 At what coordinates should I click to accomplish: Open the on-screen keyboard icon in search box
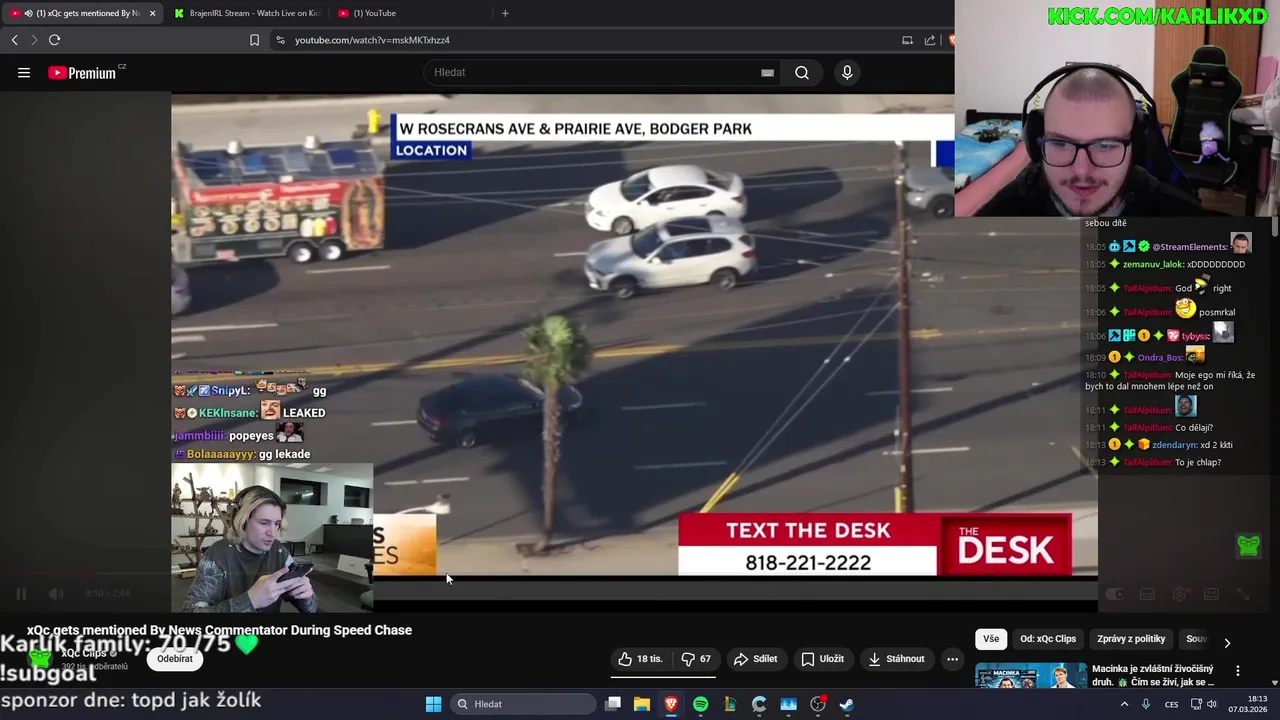[x=767, y=72]
